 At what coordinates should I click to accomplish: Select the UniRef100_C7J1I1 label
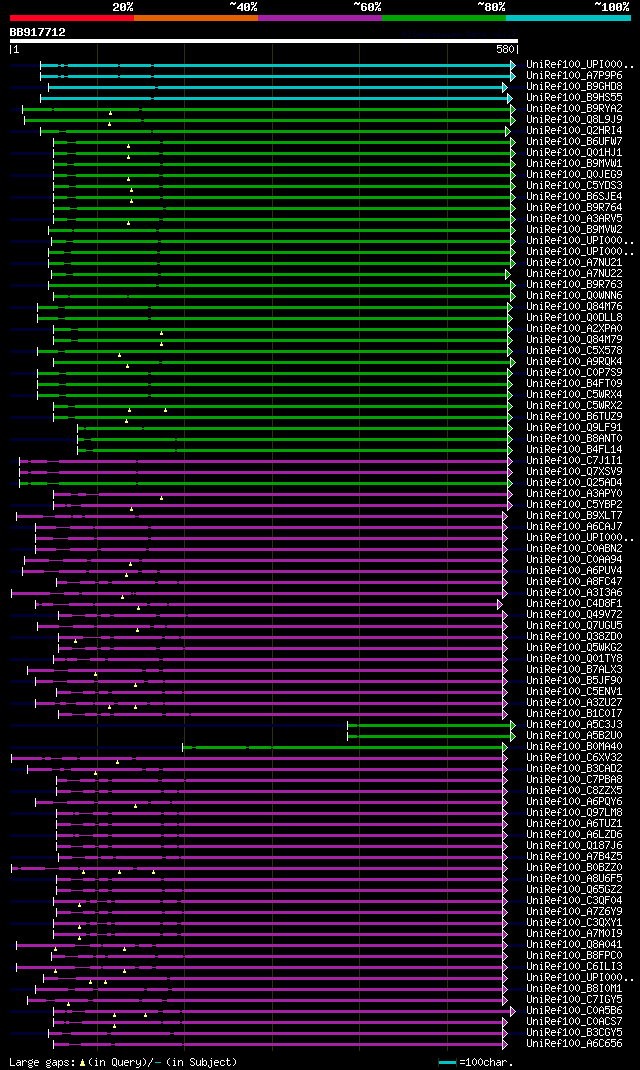(574, 461)
